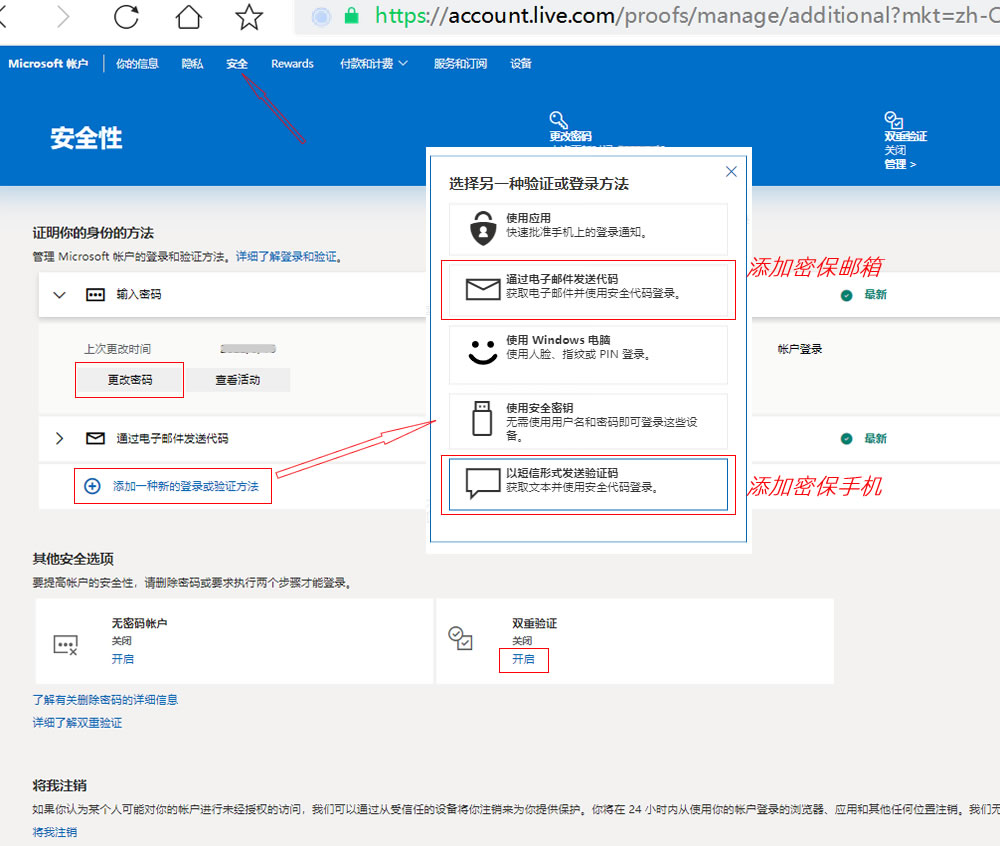
Task: Turn on 双重验证 via 开启
Action: click(523, 659)
